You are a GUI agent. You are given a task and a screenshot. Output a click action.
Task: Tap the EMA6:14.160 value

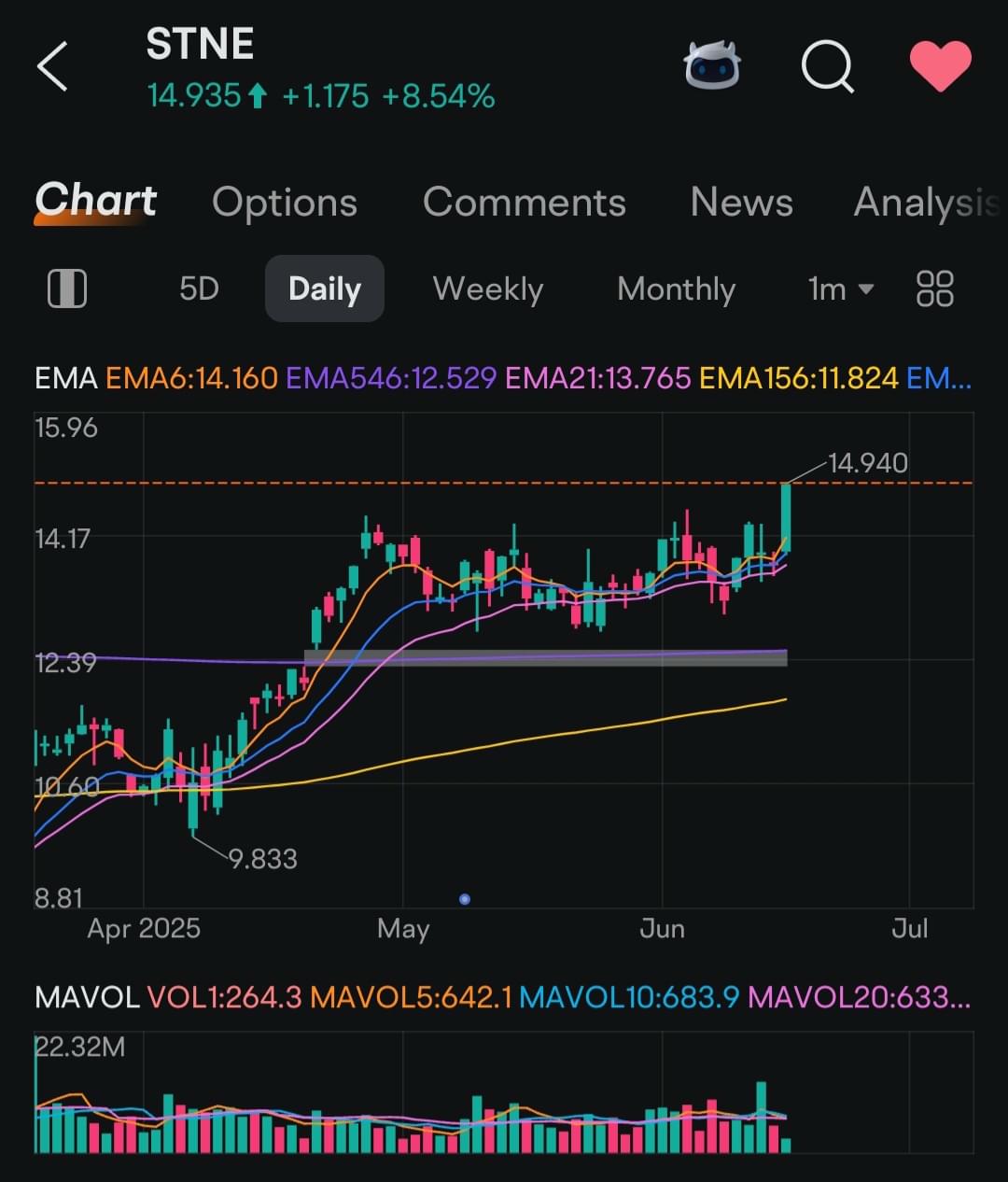pos(191,378)
